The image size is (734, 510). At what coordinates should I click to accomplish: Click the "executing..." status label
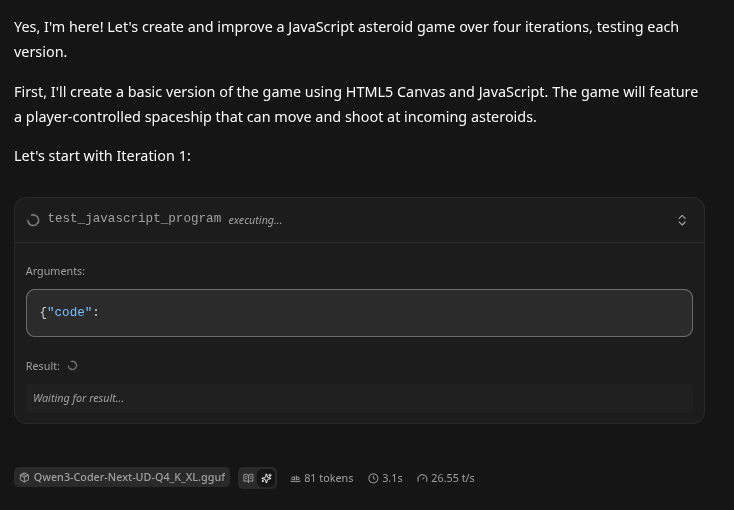[255, 220]
